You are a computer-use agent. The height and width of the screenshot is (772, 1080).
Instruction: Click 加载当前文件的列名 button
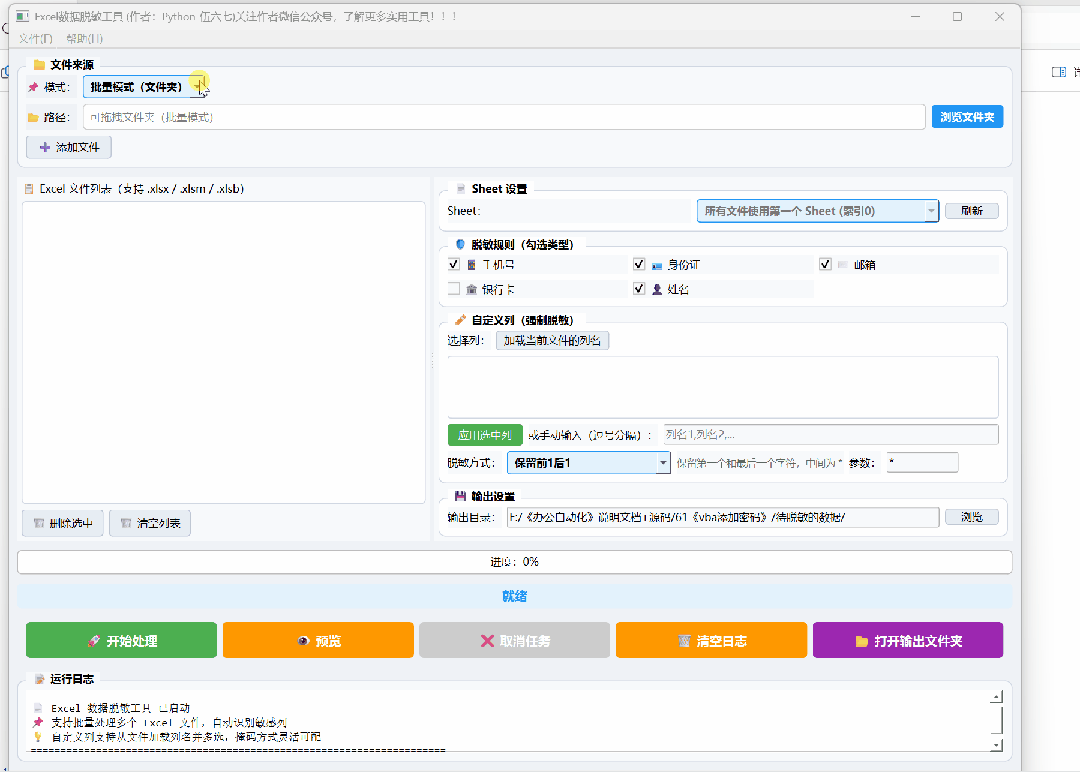[552, 341]
